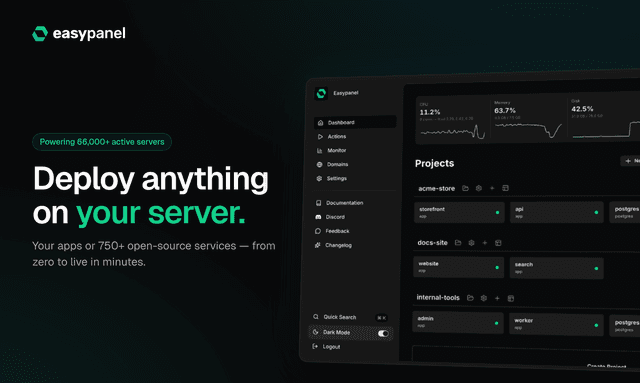
Task: Open the Documentation link
Action: [x=344, y=203]
